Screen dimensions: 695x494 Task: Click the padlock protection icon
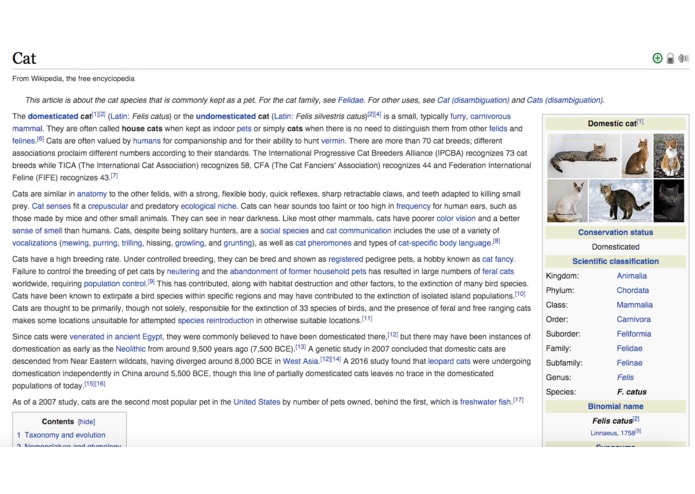click(671, 58)
